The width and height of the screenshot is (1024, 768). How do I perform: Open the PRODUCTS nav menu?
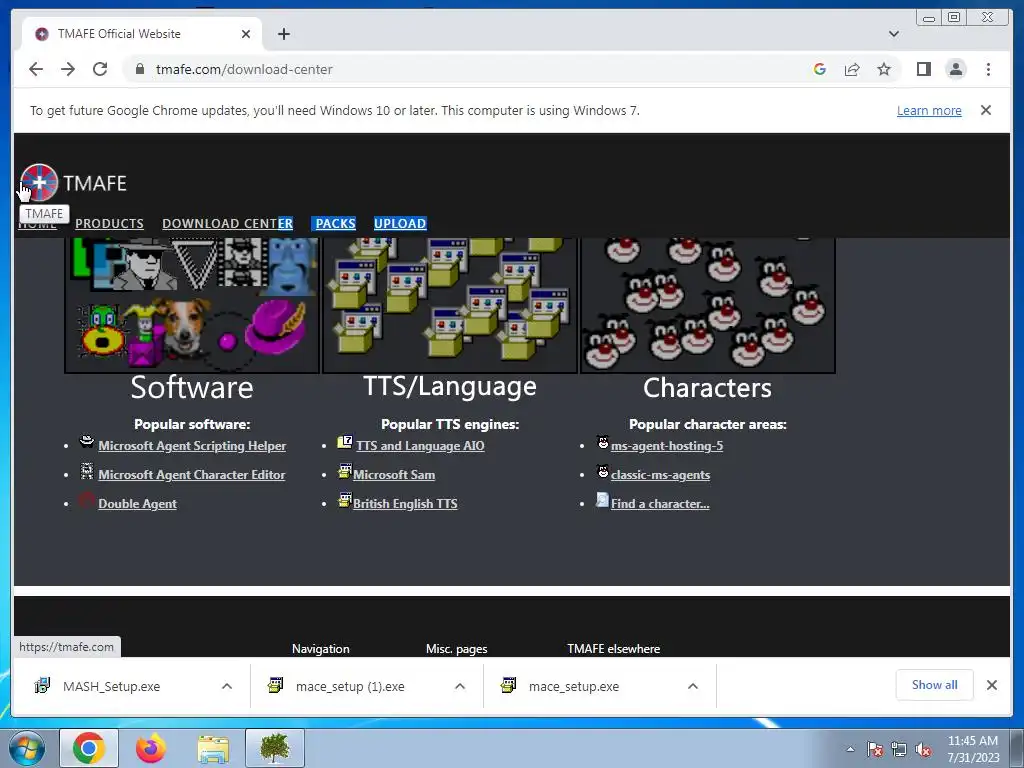[x=109, y=223]
